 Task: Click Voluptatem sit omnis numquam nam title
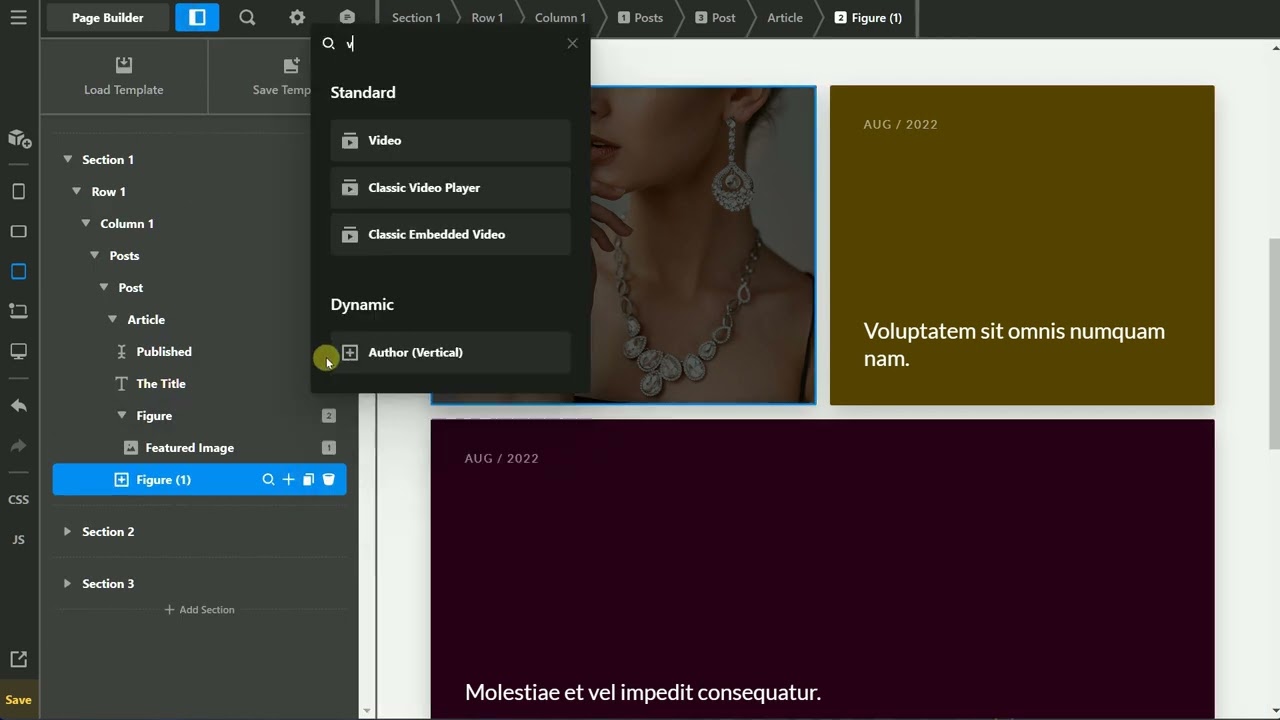click(x=1014, y=344)
